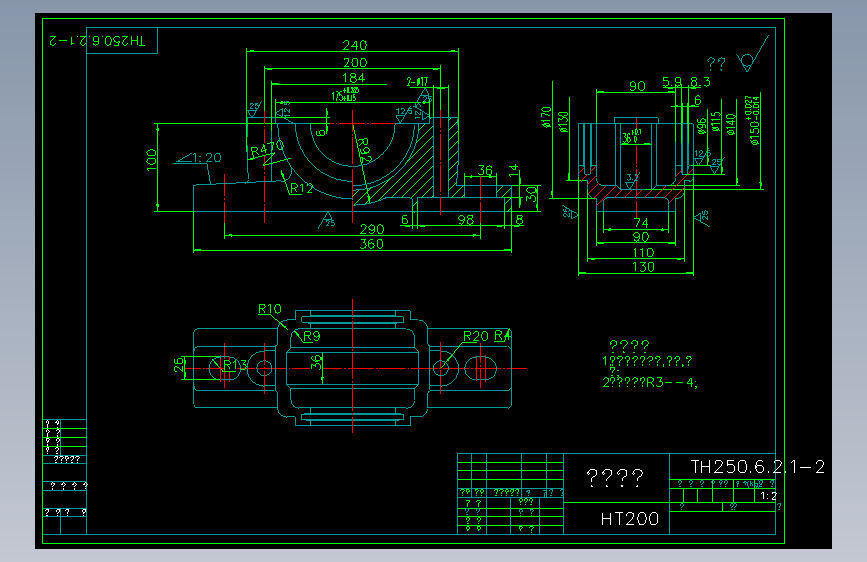Image resolution: width=867 pixels, height=562 pixels.
Task: Click the R3--4 technical note line
Action: click(650, 382)
